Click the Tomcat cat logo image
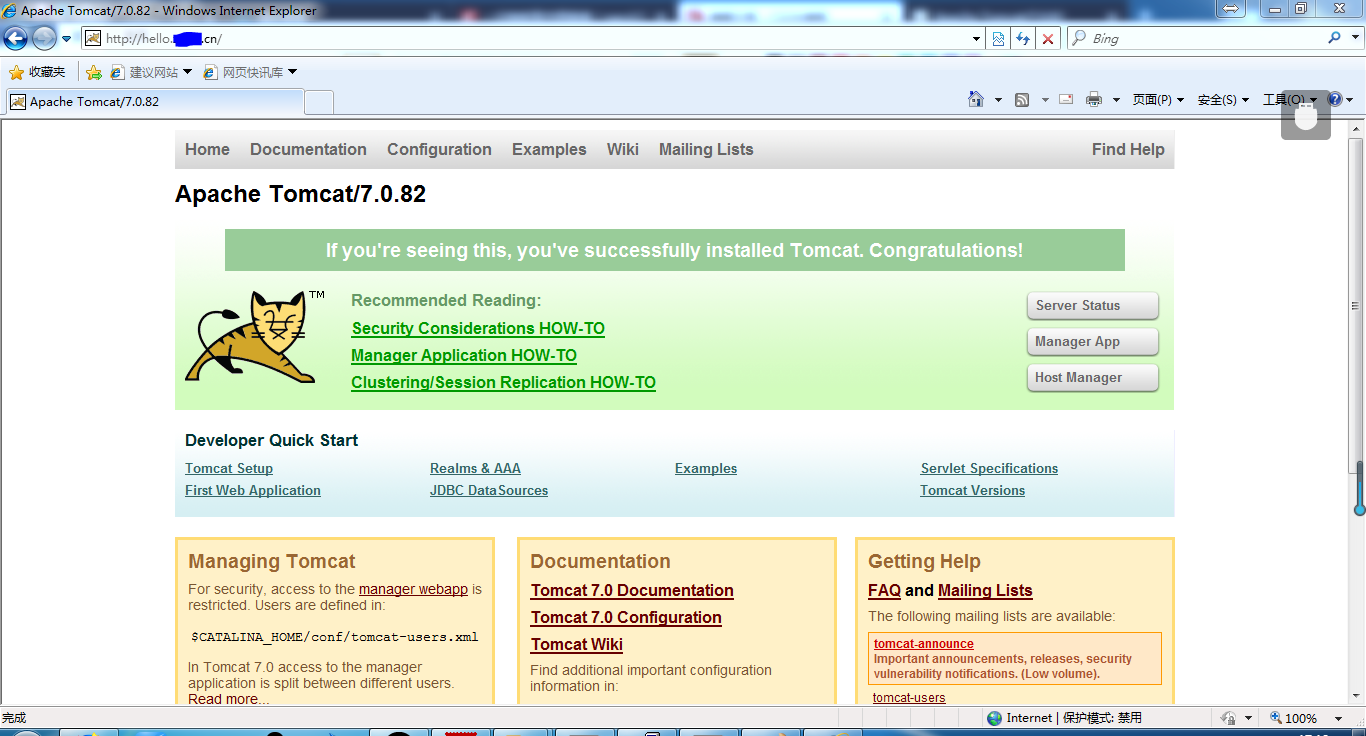 click(255, 336)
